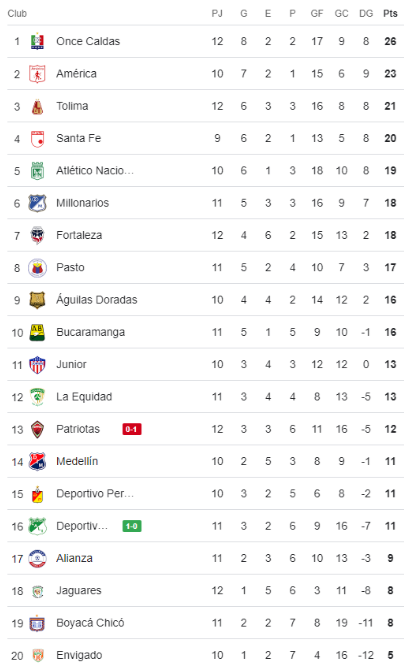Open the Junior striped crest
Viewport: 404px width, 670px height.
click(37, 364)
